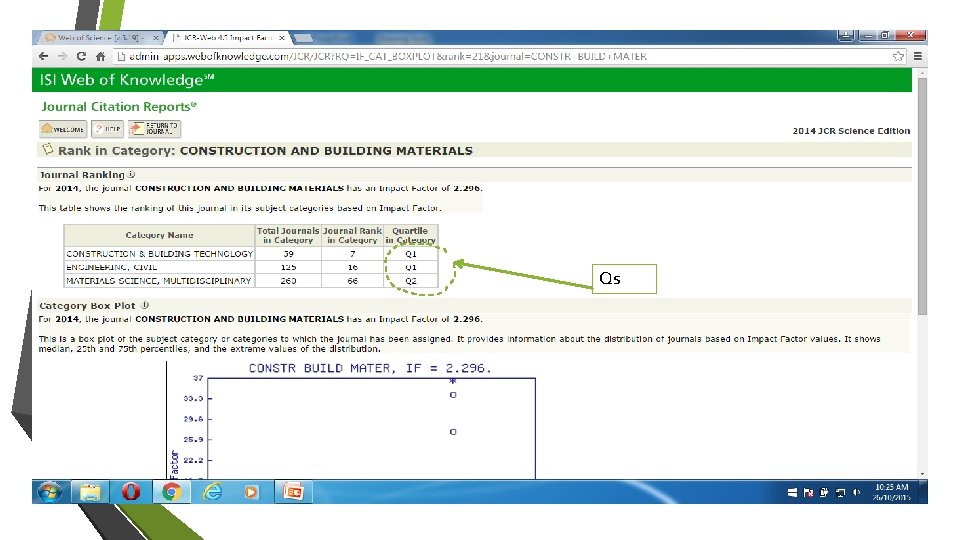Open the Windows Start button

(x=50, y=492)
